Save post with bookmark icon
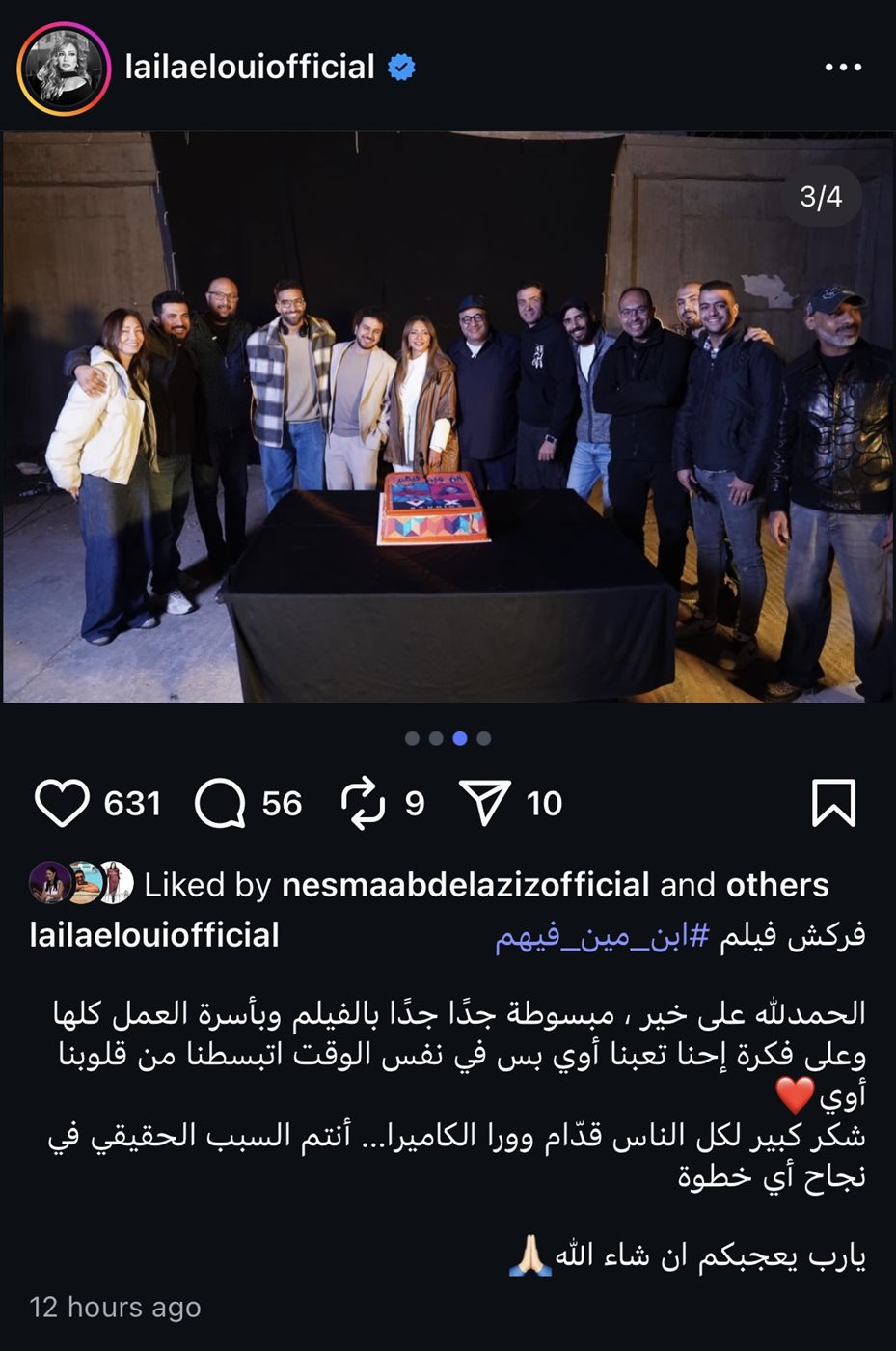The width and height of the screenshot is (896, 1351). coord(833,803)
